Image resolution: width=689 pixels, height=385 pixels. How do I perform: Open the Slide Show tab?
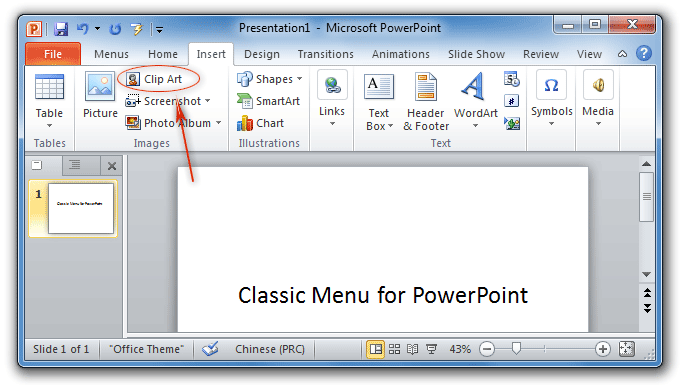click(476, 54)
